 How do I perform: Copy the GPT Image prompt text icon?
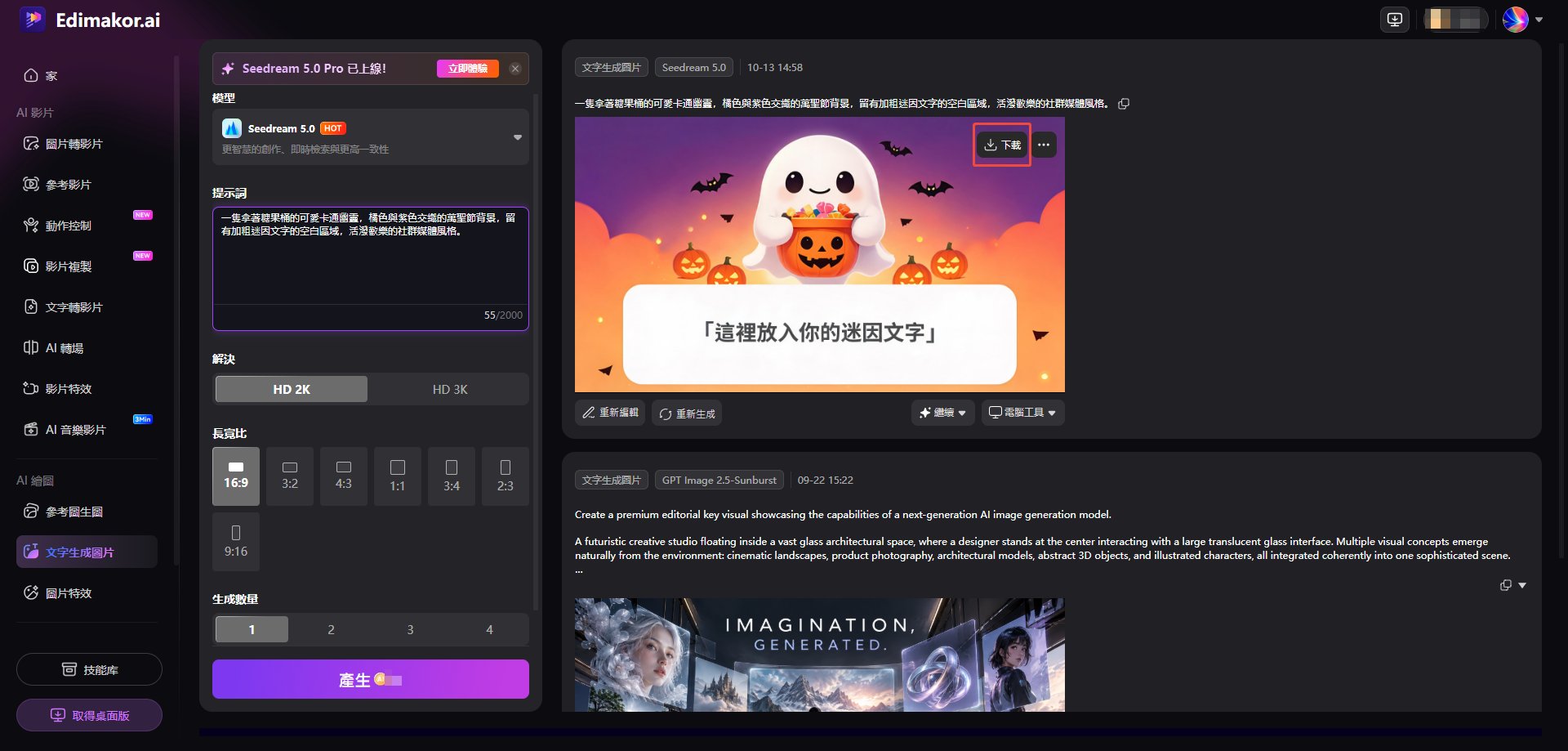pyautogui.click(x=1506, y=585)
